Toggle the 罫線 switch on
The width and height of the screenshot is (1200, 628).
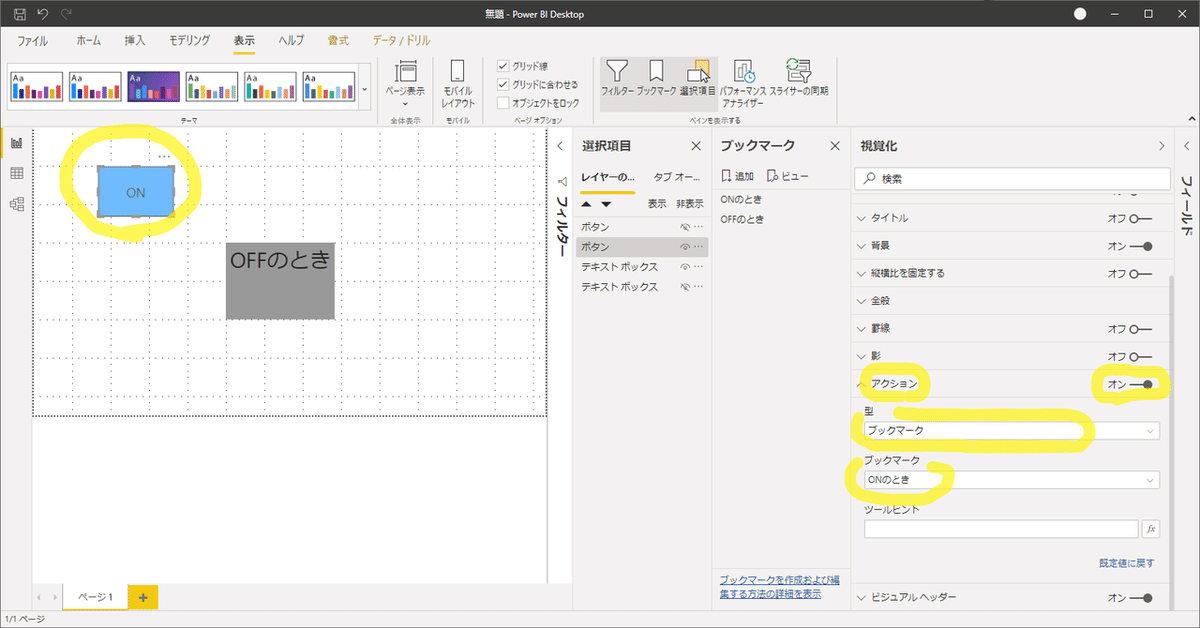pos(1140,329)
